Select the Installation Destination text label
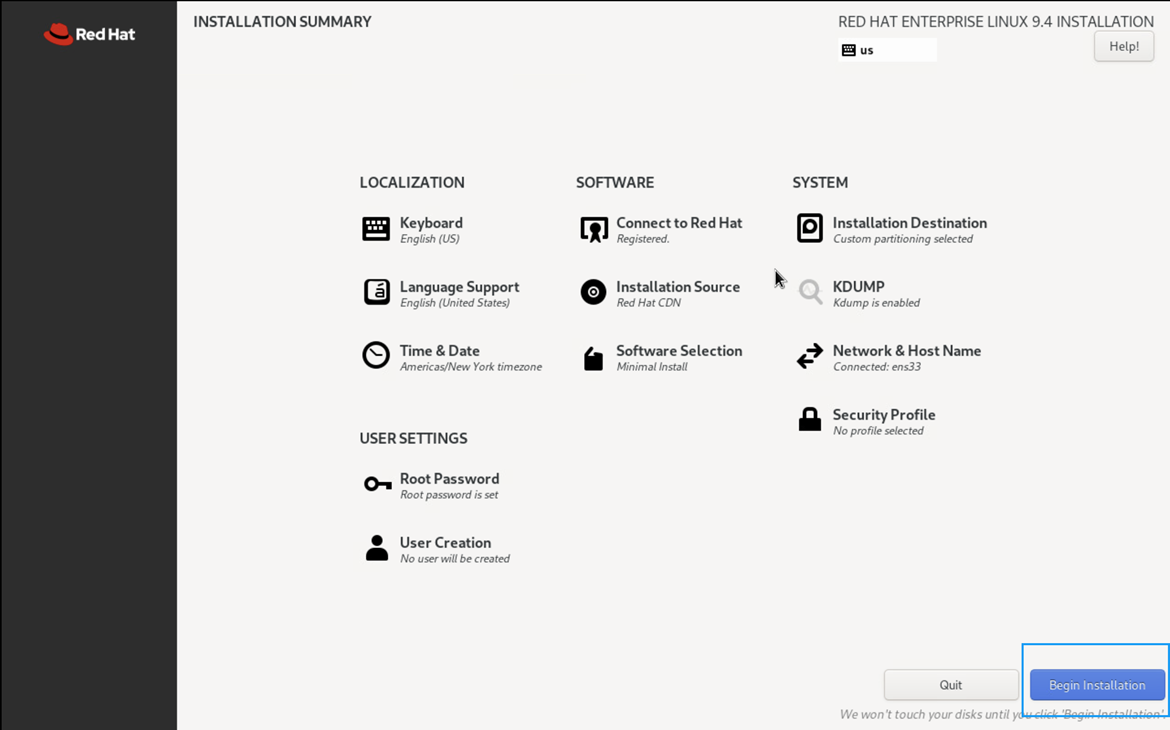The width and height of the screenshot is (1170, 730). coord(910,222)
